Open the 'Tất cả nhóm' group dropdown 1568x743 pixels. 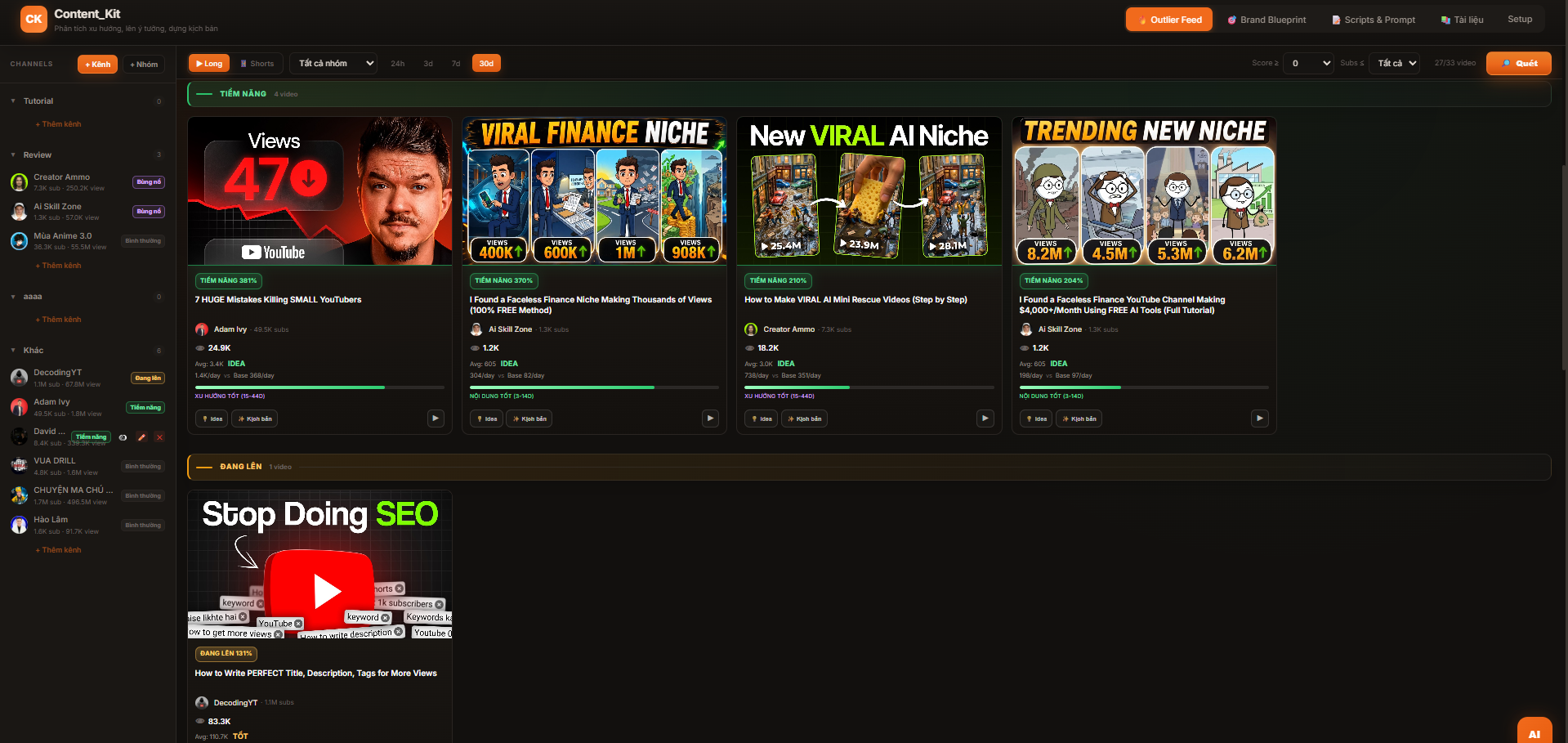point(333,63)
